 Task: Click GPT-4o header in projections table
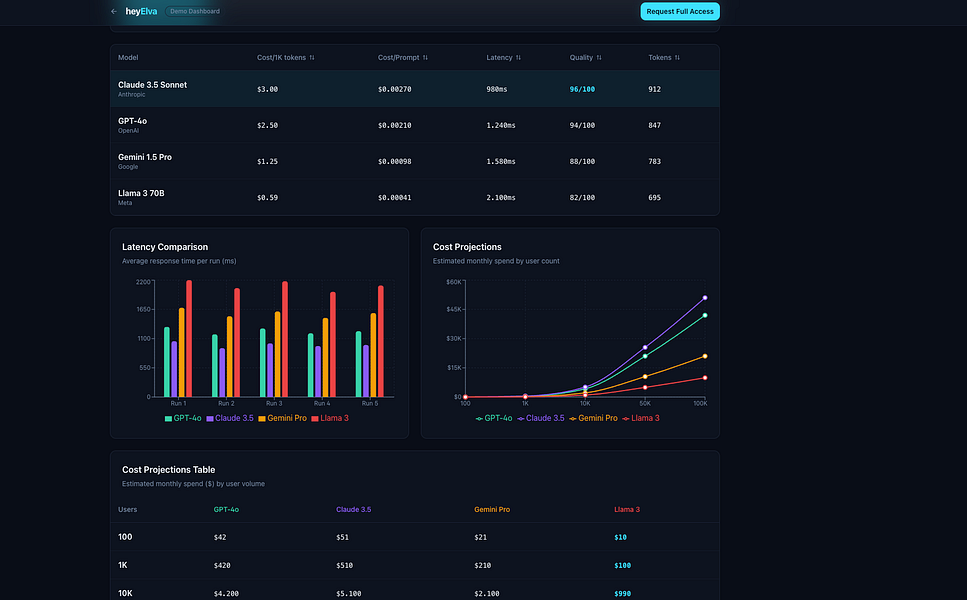[x=226, y=509]
